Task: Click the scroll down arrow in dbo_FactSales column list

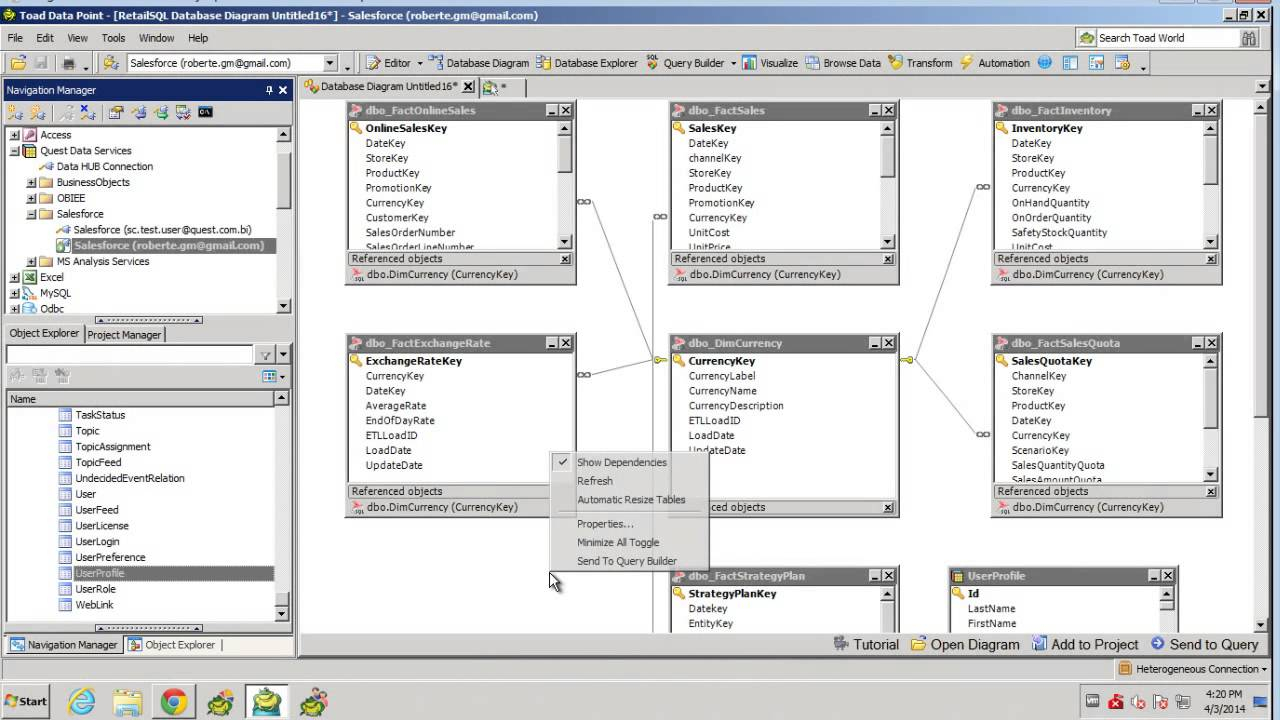Action: (x=888, y=242)
